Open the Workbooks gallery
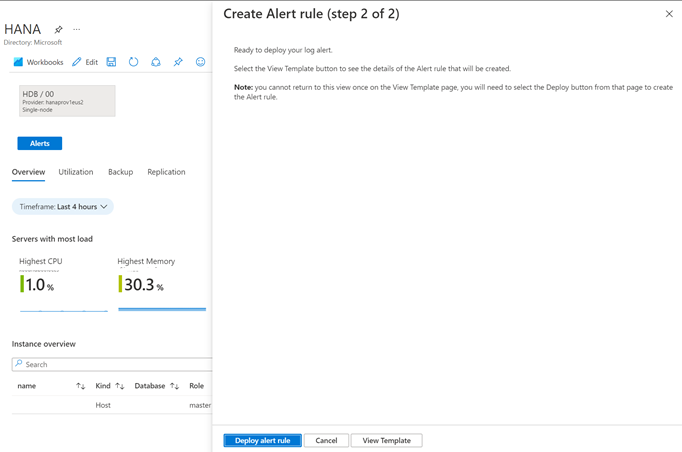The height and width of the screenshot is (452, 682). tap(39, 62)
